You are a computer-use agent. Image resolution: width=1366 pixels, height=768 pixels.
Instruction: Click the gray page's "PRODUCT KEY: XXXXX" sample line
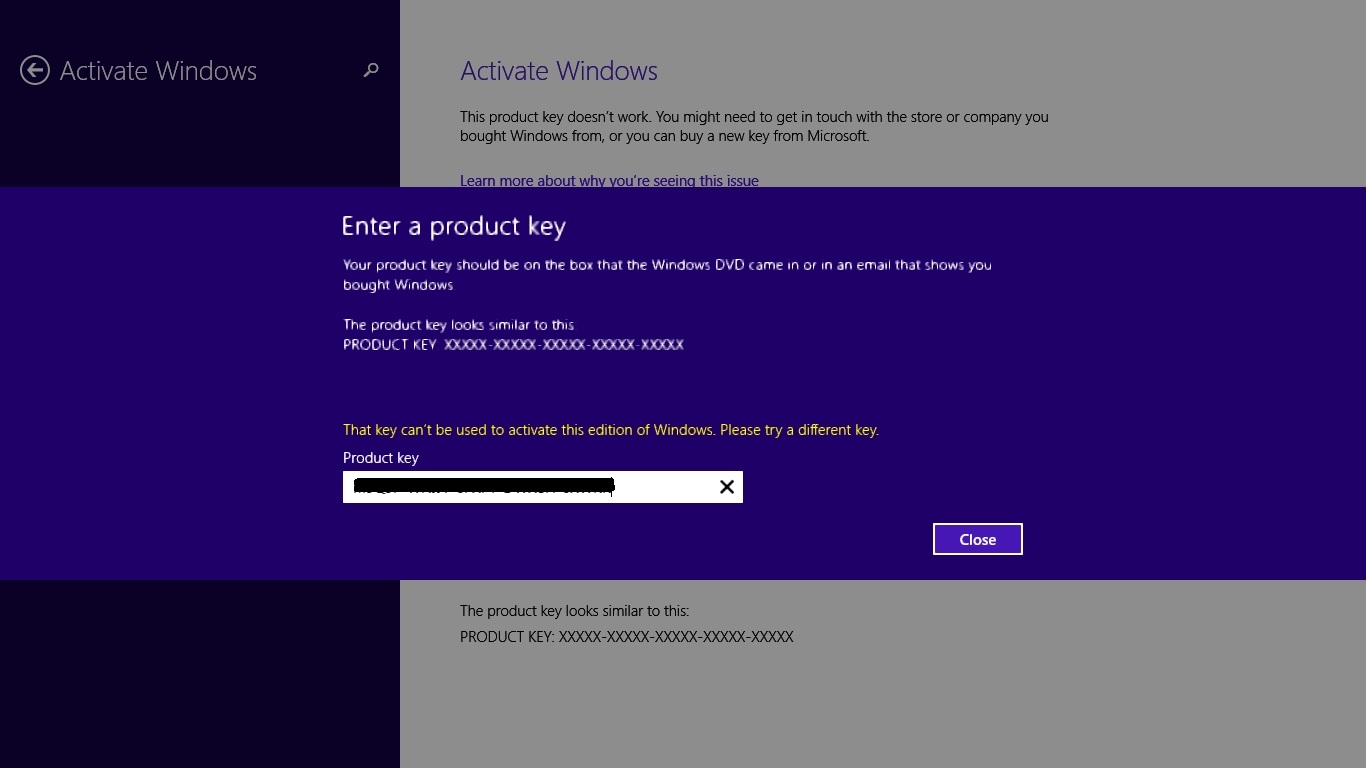(627, 637)
